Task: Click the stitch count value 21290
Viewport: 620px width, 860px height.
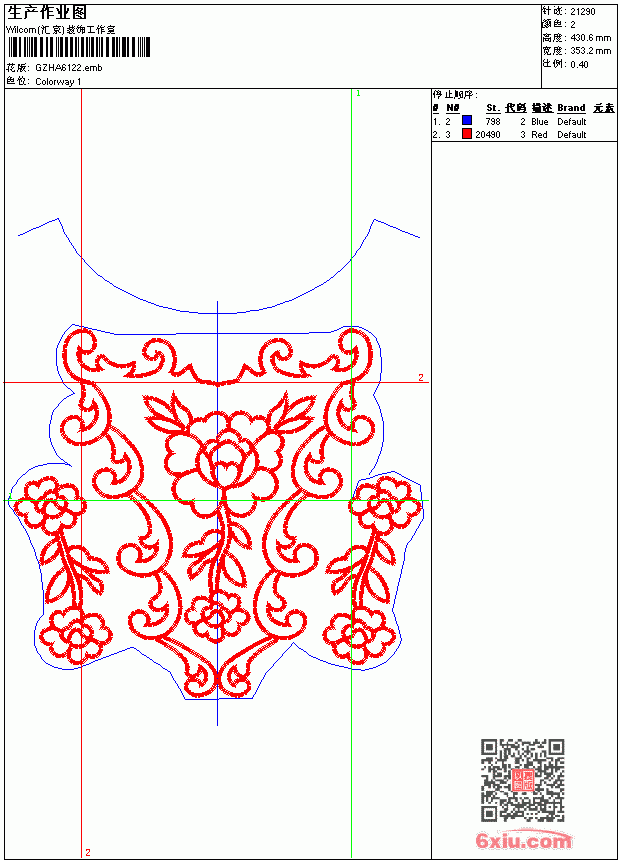Action: pyautogui.click(x=583, y=12)
